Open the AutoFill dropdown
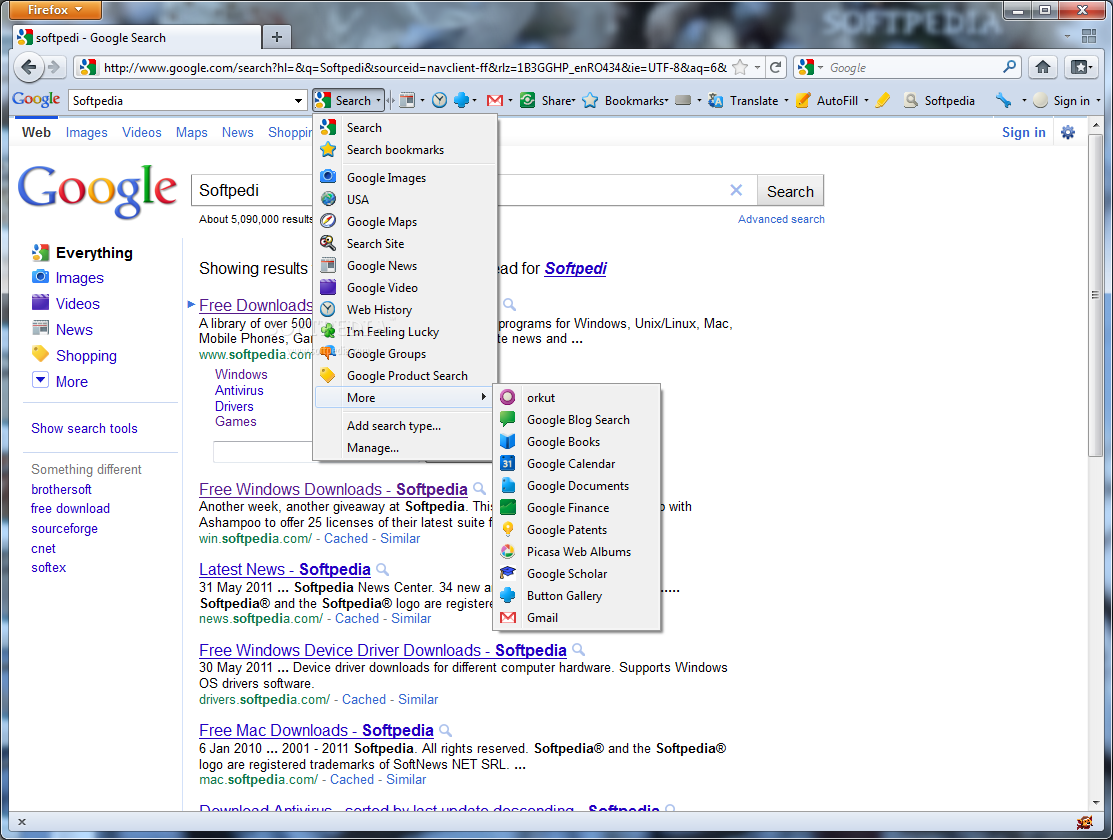Screen dimensions: 1113x840 [x=866, y=101]
